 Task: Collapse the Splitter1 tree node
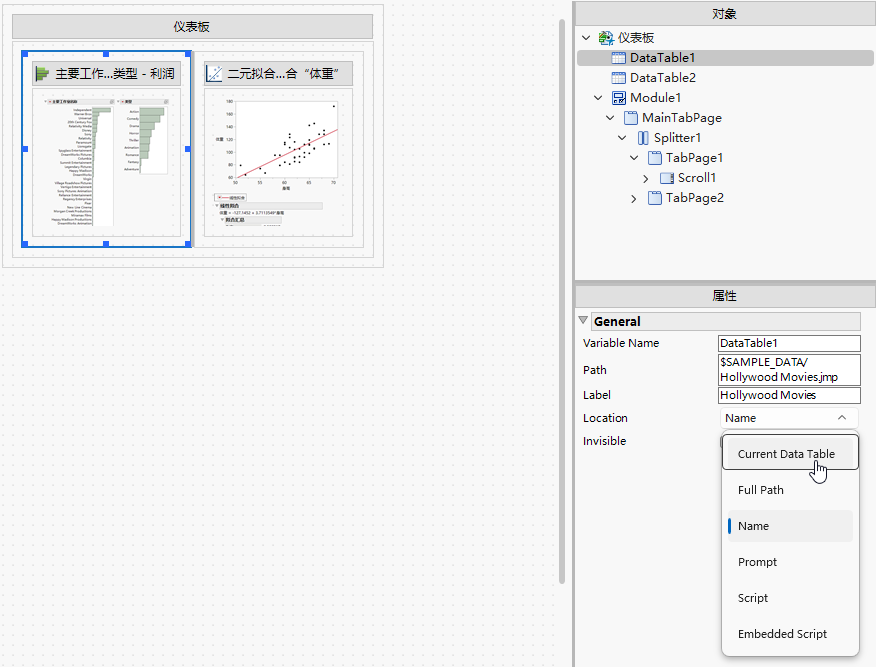622,138
